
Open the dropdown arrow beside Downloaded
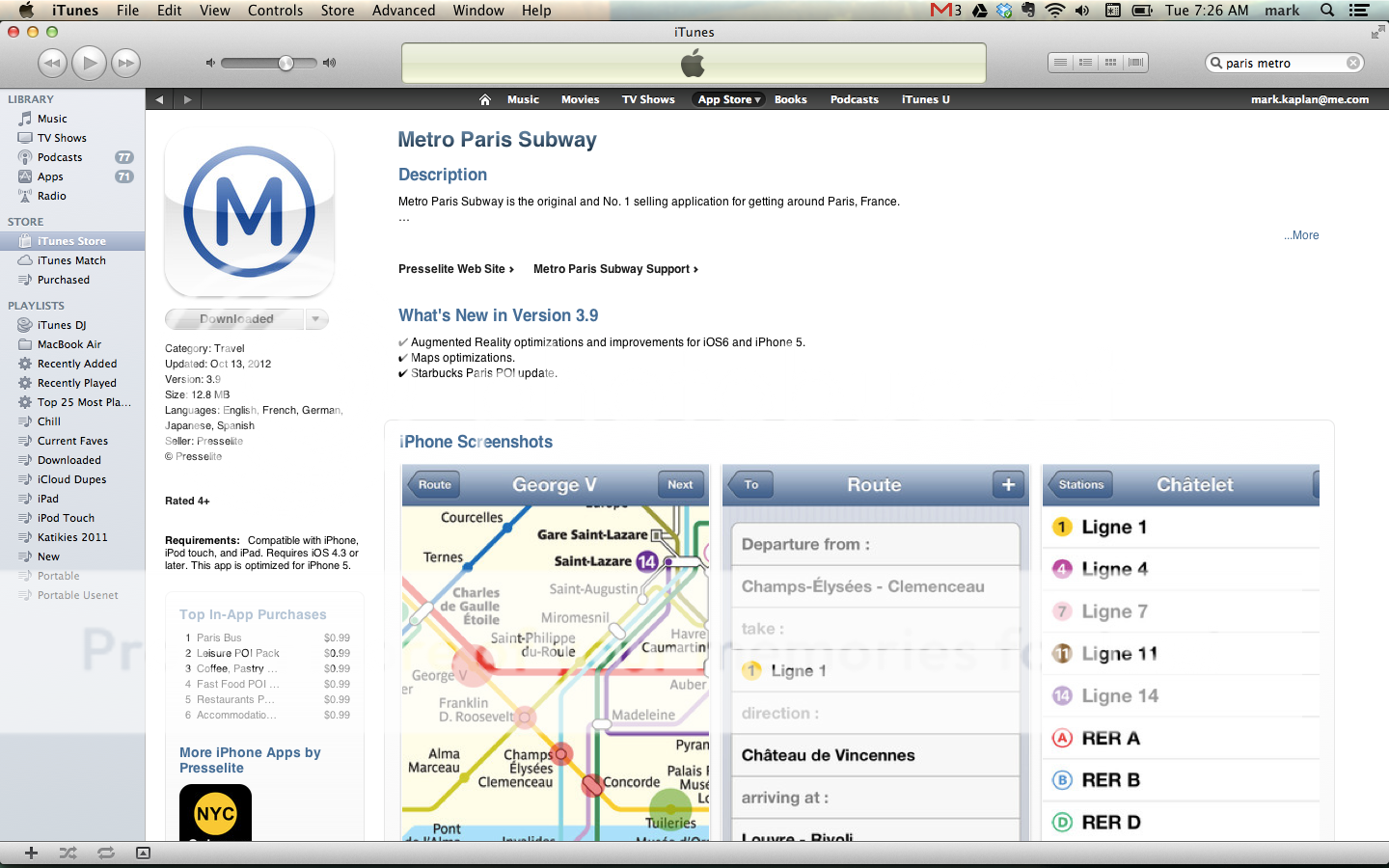(316, 319)
